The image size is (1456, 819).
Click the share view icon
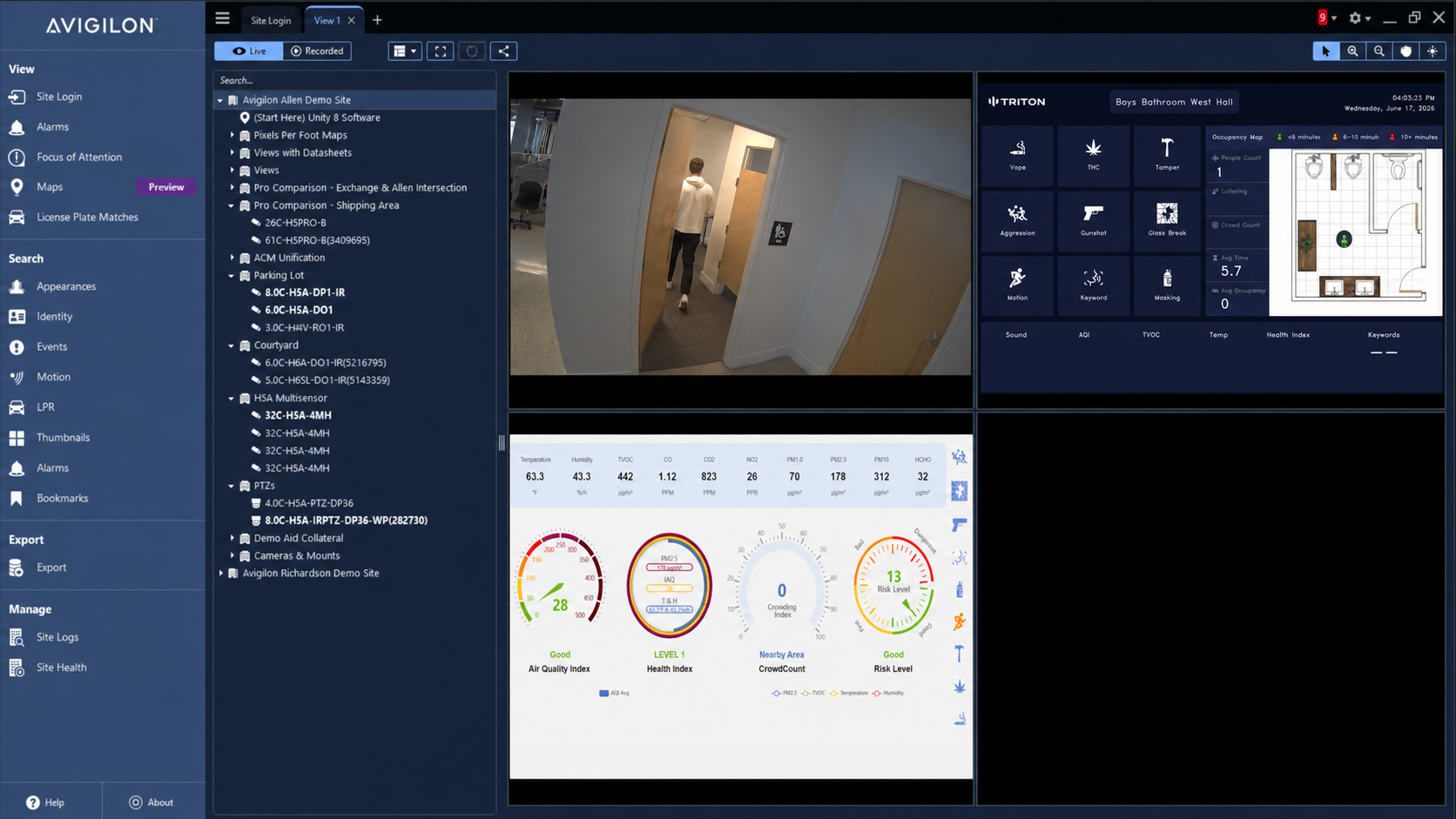click(503, 51)
